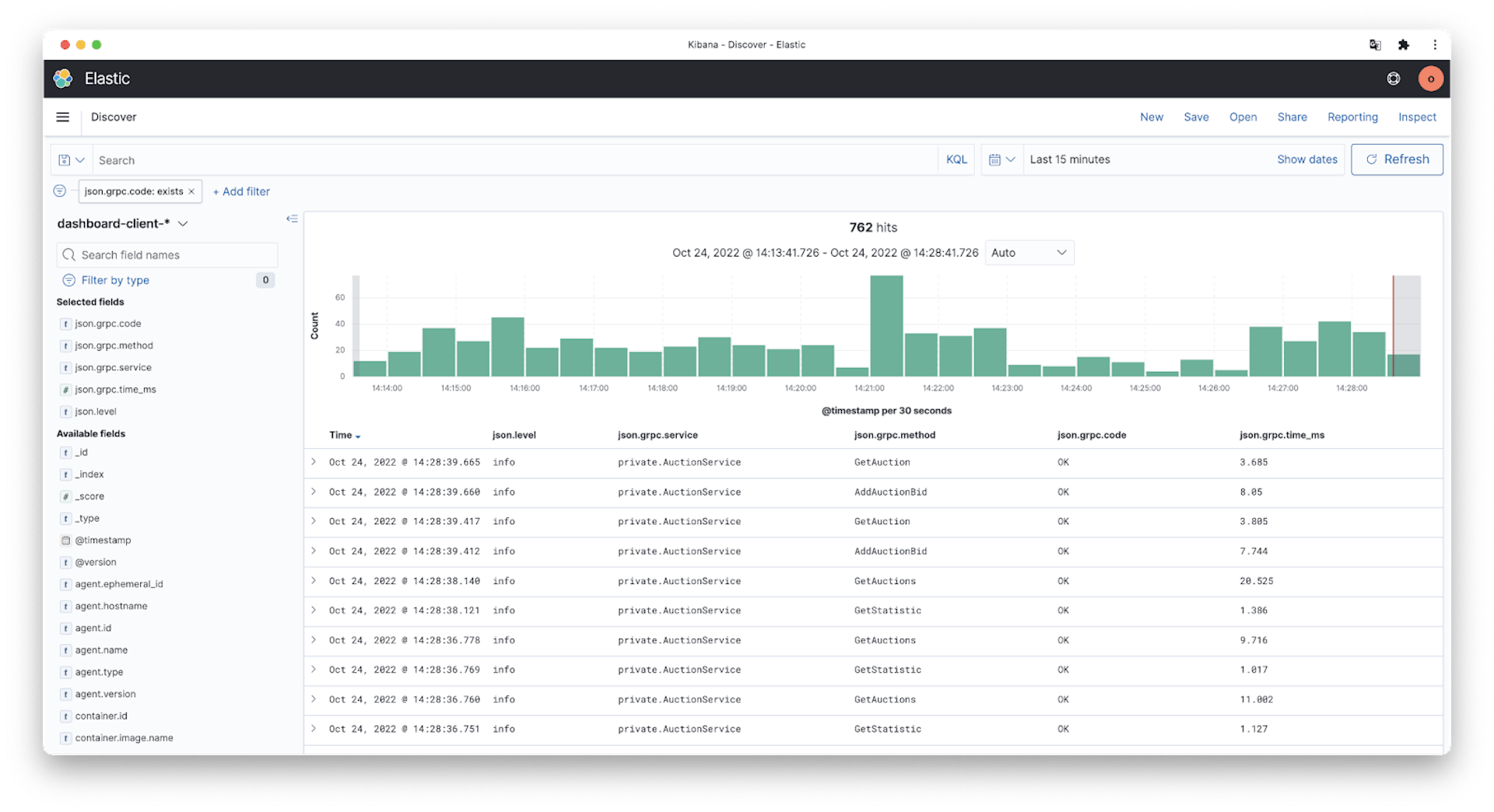Screen dimensions: 1494x812
Task: Open the Inspect menu item
Action: [1416, 117]
